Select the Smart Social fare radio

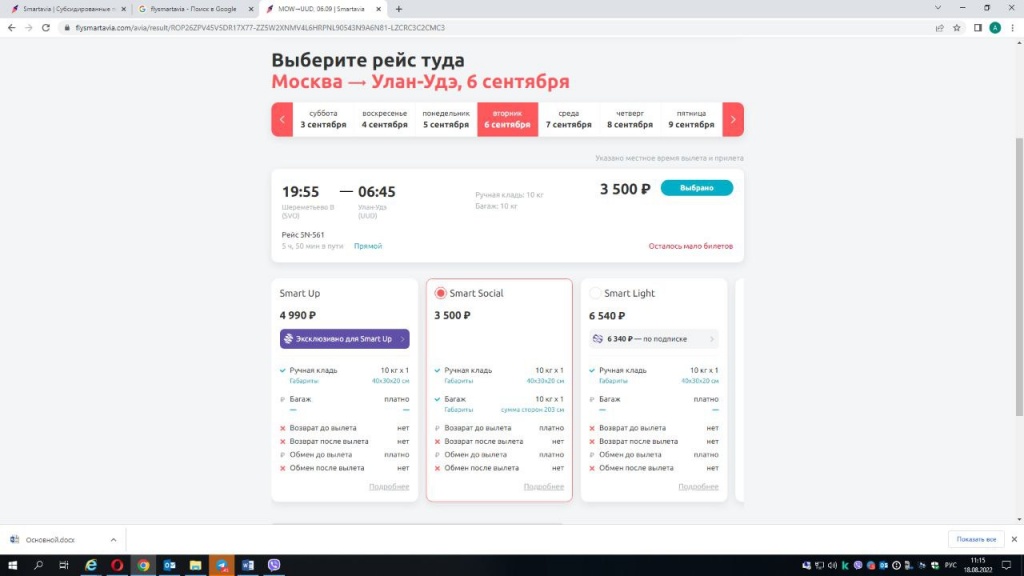[440, 293]
